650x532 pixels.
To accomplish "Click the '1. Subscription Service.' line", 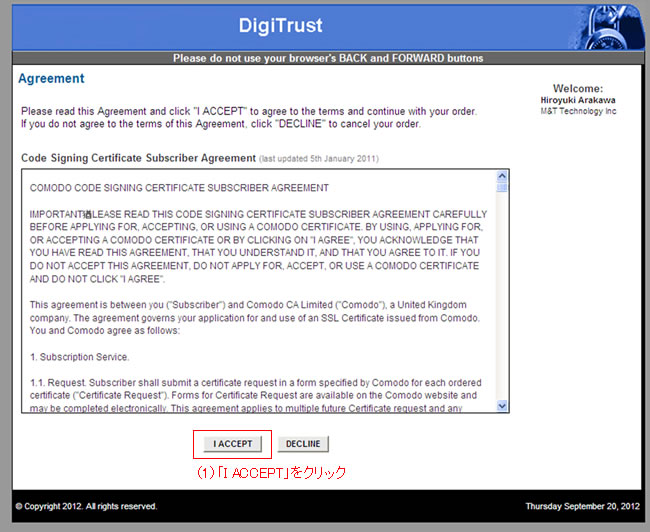I will [x=80, y=357].
